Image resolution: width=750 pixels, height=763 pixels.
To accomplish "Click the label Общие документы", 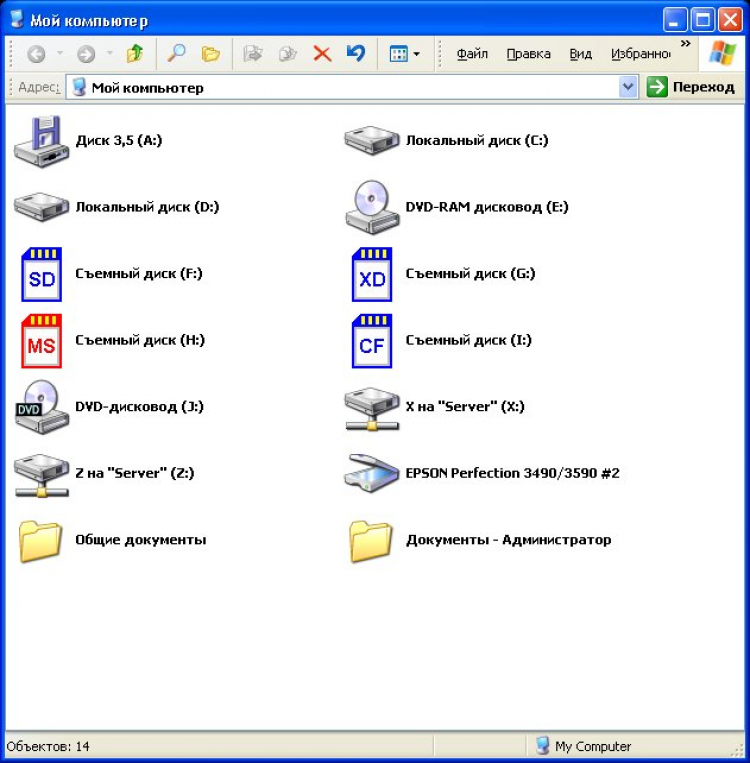I will coord(141,539).
